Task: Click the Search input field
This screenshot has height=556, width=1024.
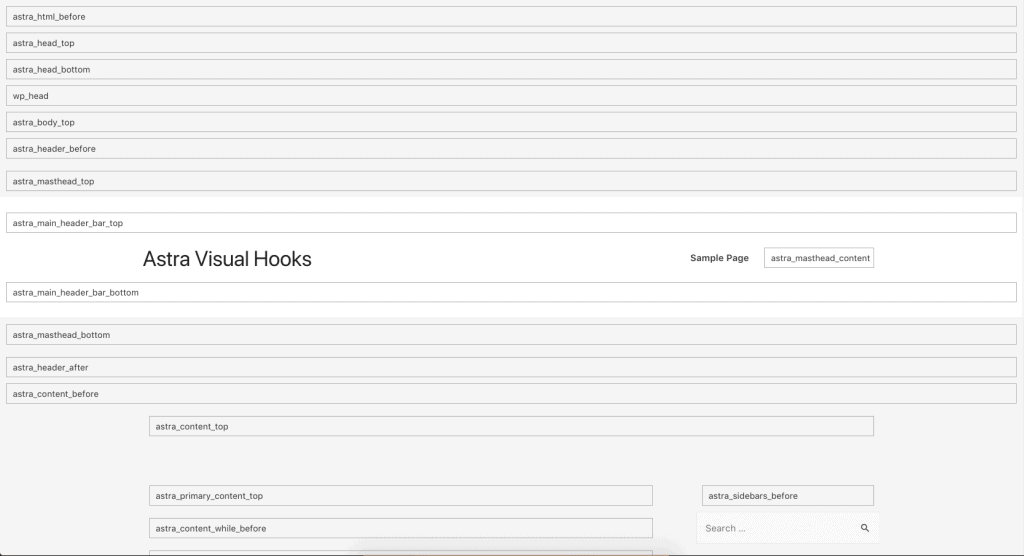Action: pos(787,528)
